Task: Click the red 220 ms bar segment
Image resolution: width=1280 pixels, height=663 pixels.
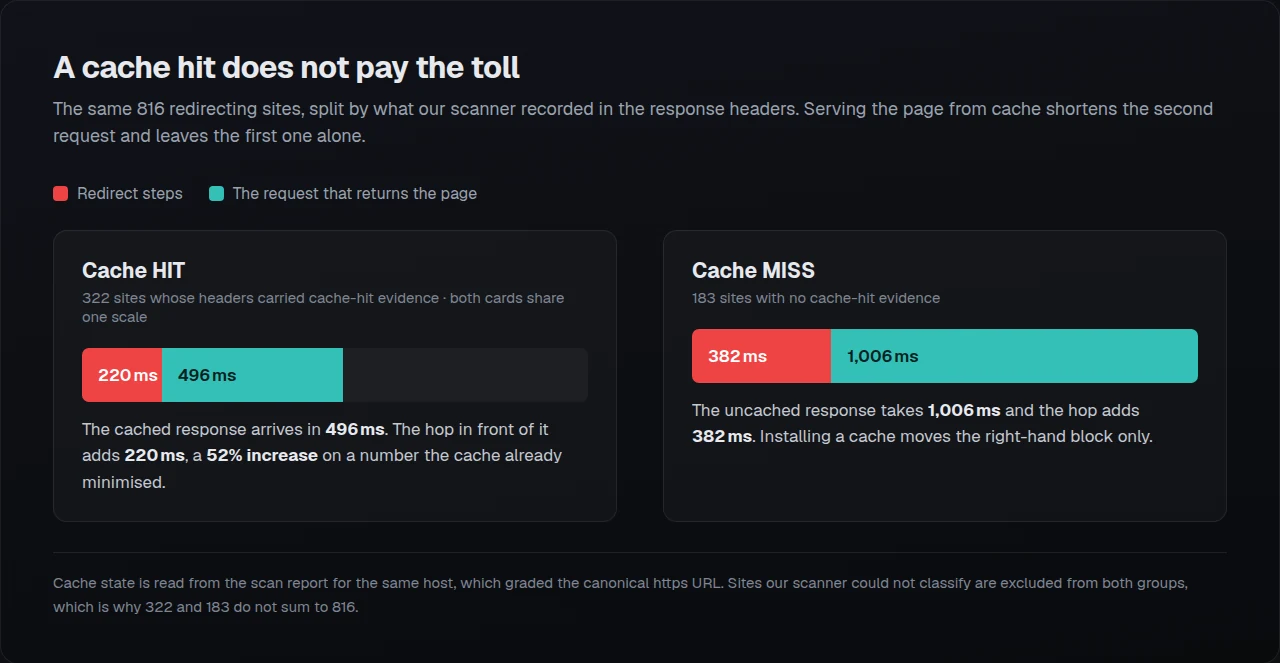Action: (x=122, y=375)
